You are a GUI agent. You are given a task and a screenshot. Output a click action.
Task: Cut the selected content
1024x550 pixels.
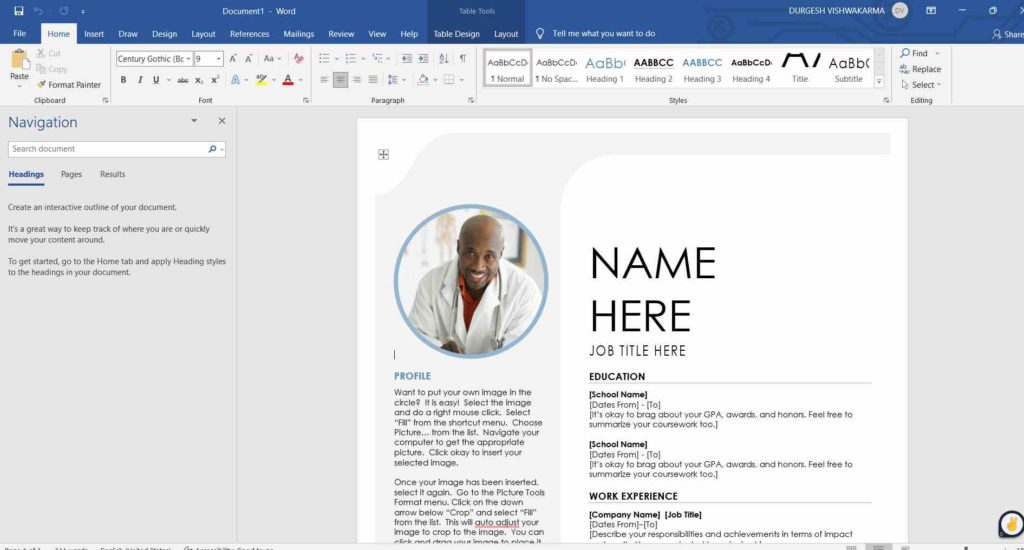coord(49,54)
